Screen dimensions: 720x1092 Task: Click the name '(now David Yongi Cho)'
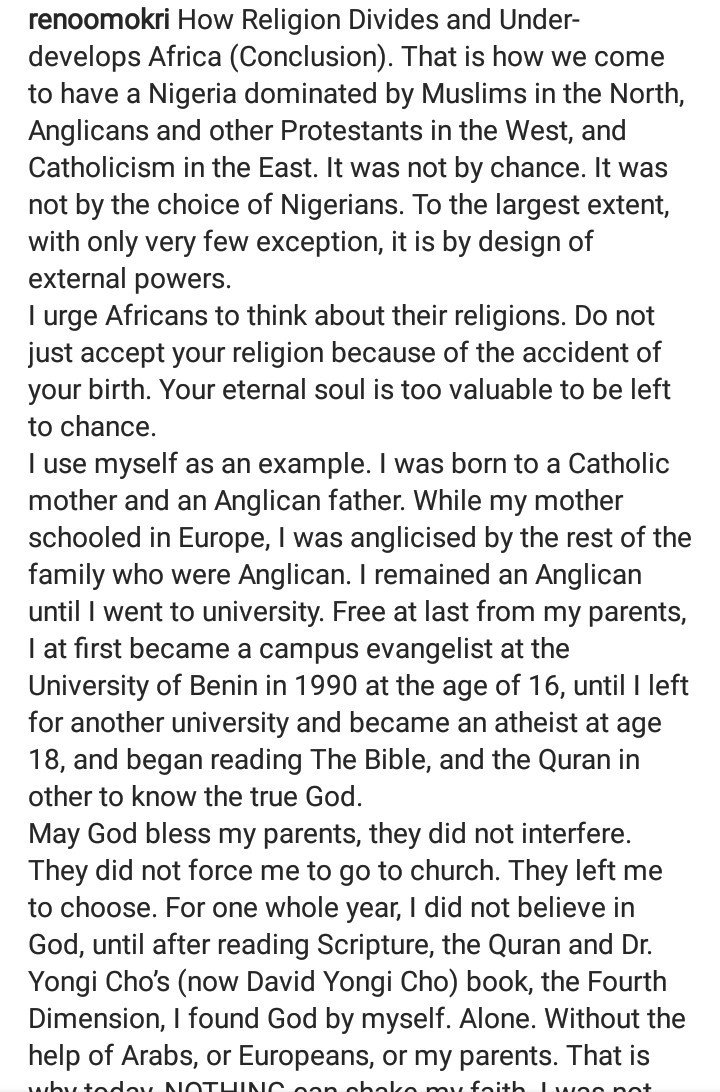318,981
